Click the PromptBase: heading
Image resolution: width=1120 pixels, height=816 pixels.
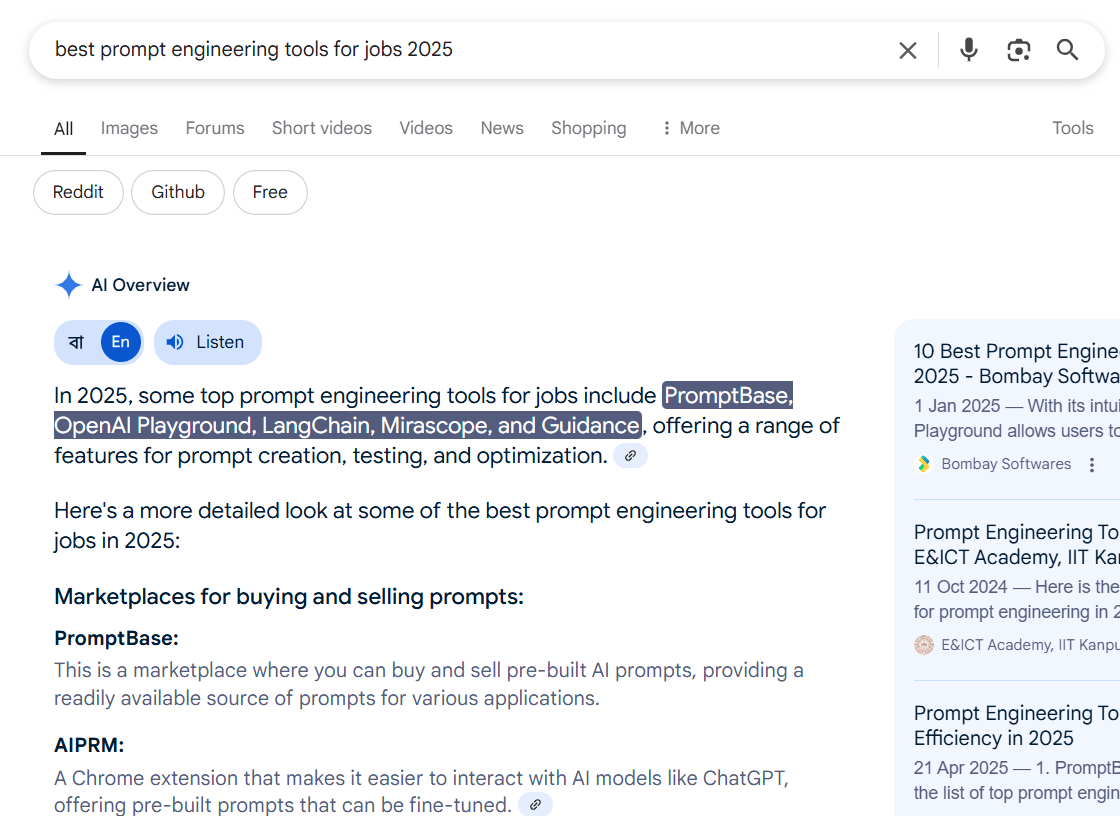(x=116, y=638)
